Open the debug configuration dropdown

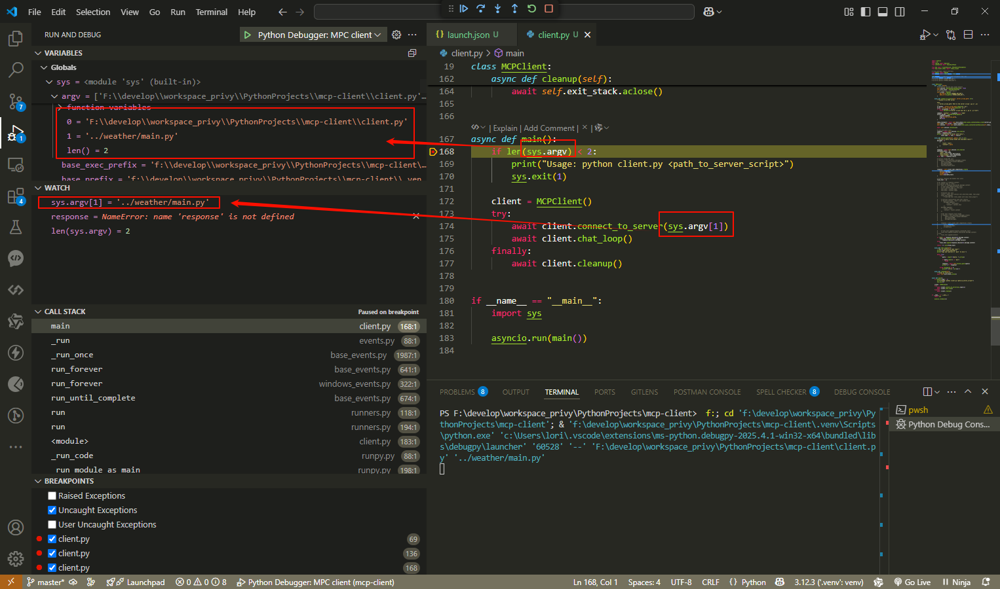[314, 35]
